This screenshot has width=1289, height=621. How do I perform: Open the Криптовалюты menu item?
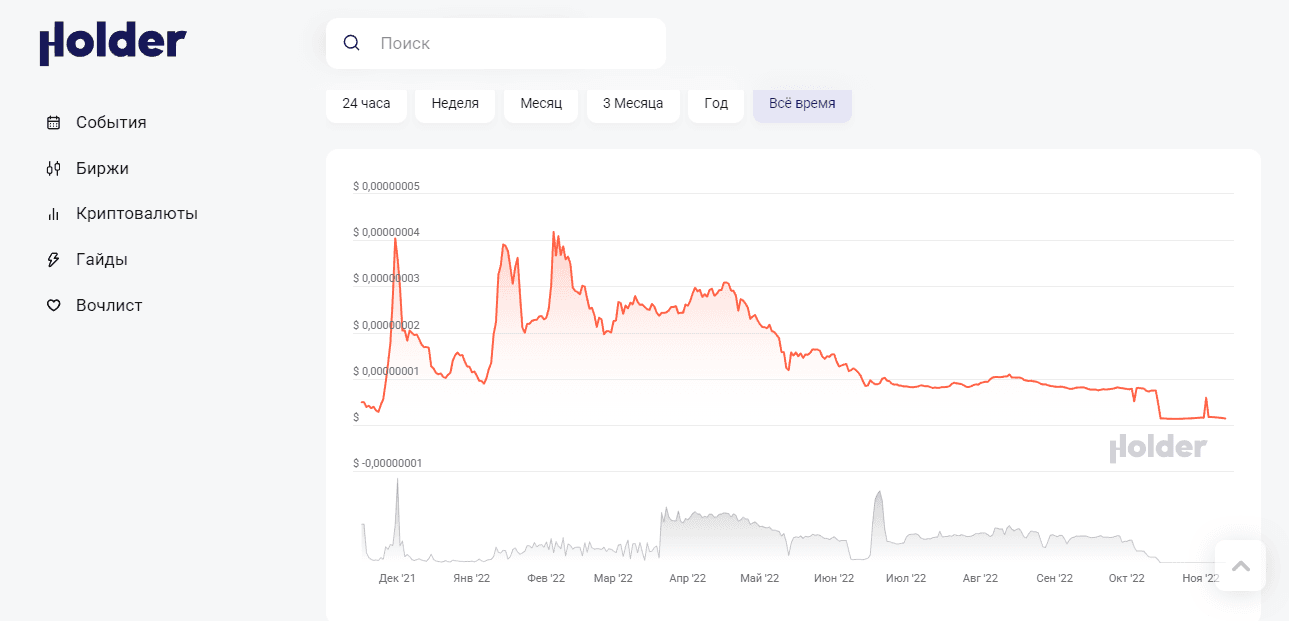pos(136,214)
